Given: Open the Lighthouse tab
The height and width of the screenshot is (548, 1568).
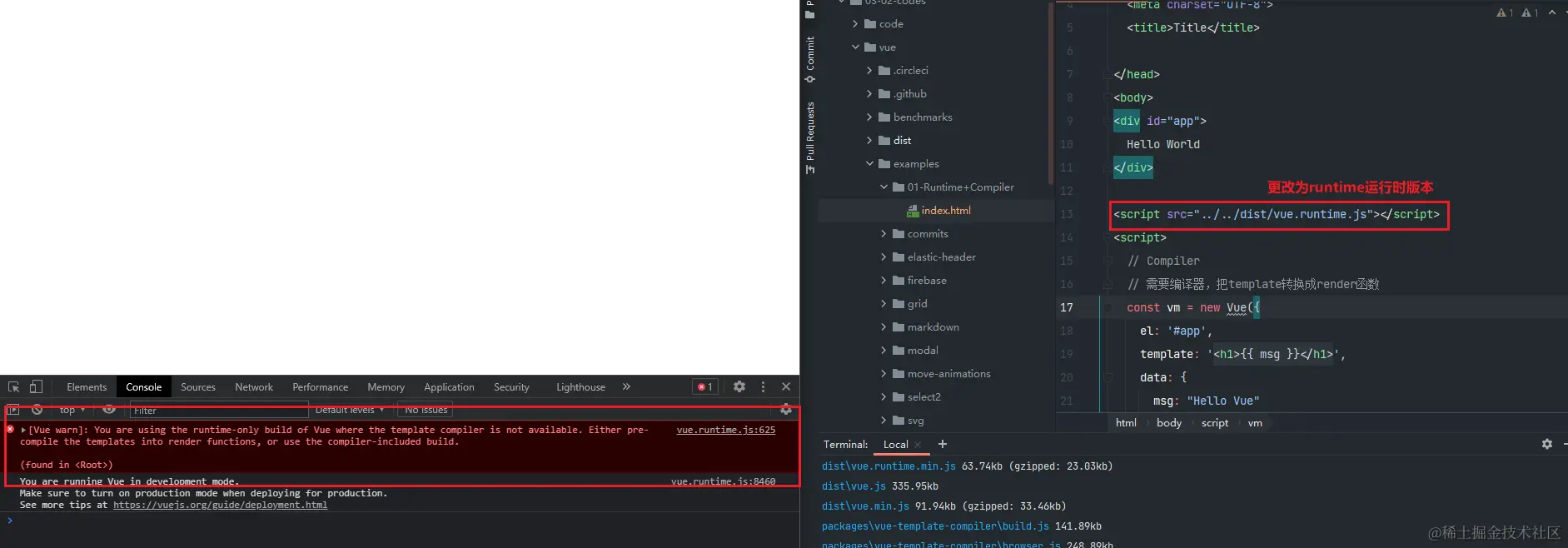Looking at the screenshot, I should (x=580, y=387).
